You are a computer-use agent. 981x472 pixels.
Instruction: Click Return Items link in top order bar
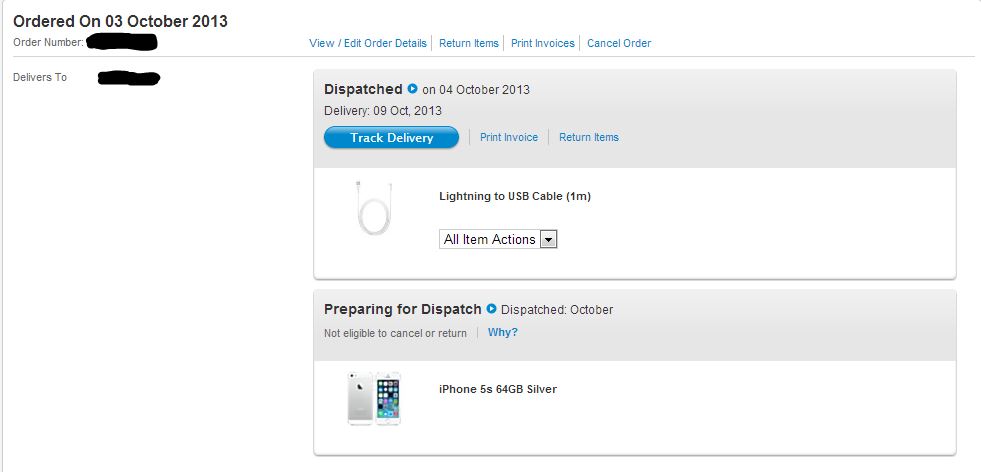[x=469, y=43]
